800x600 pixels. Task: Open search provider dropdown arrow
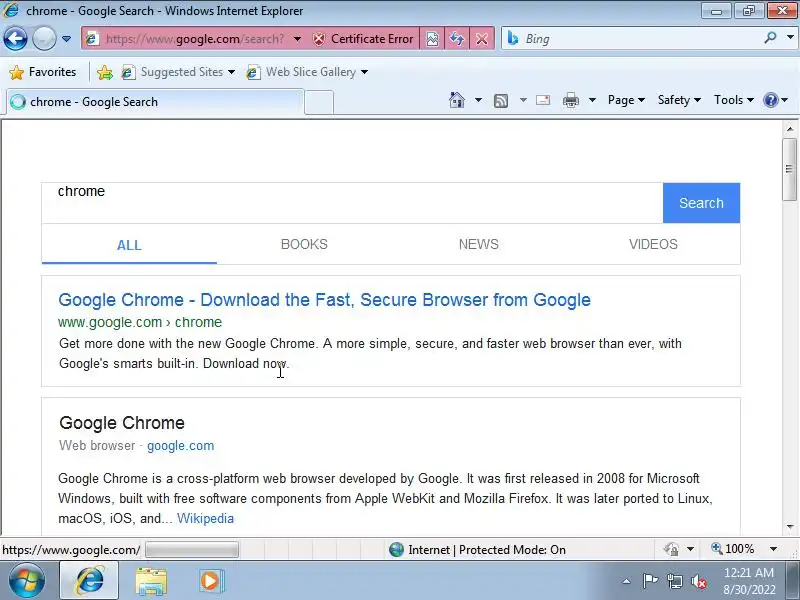[790, 38]
